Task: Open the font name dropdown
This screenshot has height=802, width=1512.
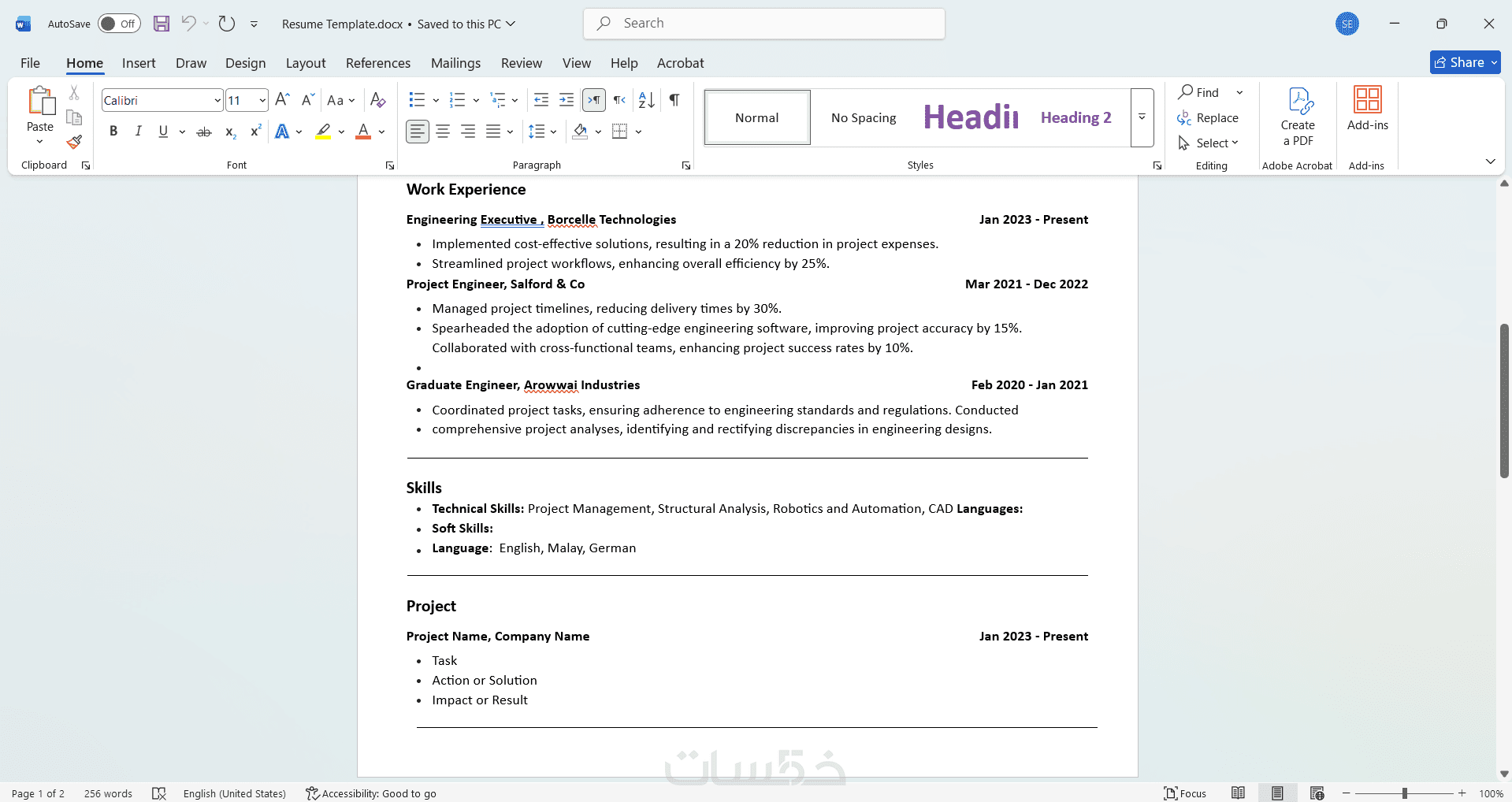Action: coord(217,101)
